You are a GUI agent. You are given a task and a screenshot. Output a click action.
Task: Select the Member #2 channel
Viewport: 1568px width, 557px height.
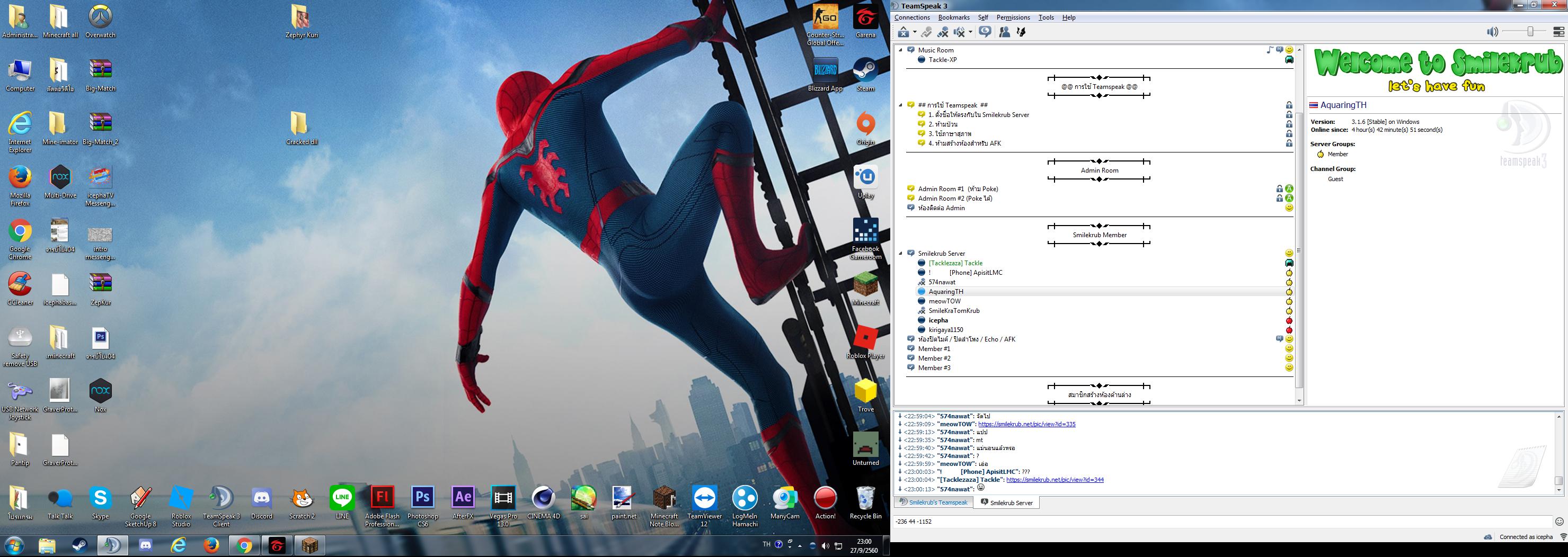coord(934,358)
